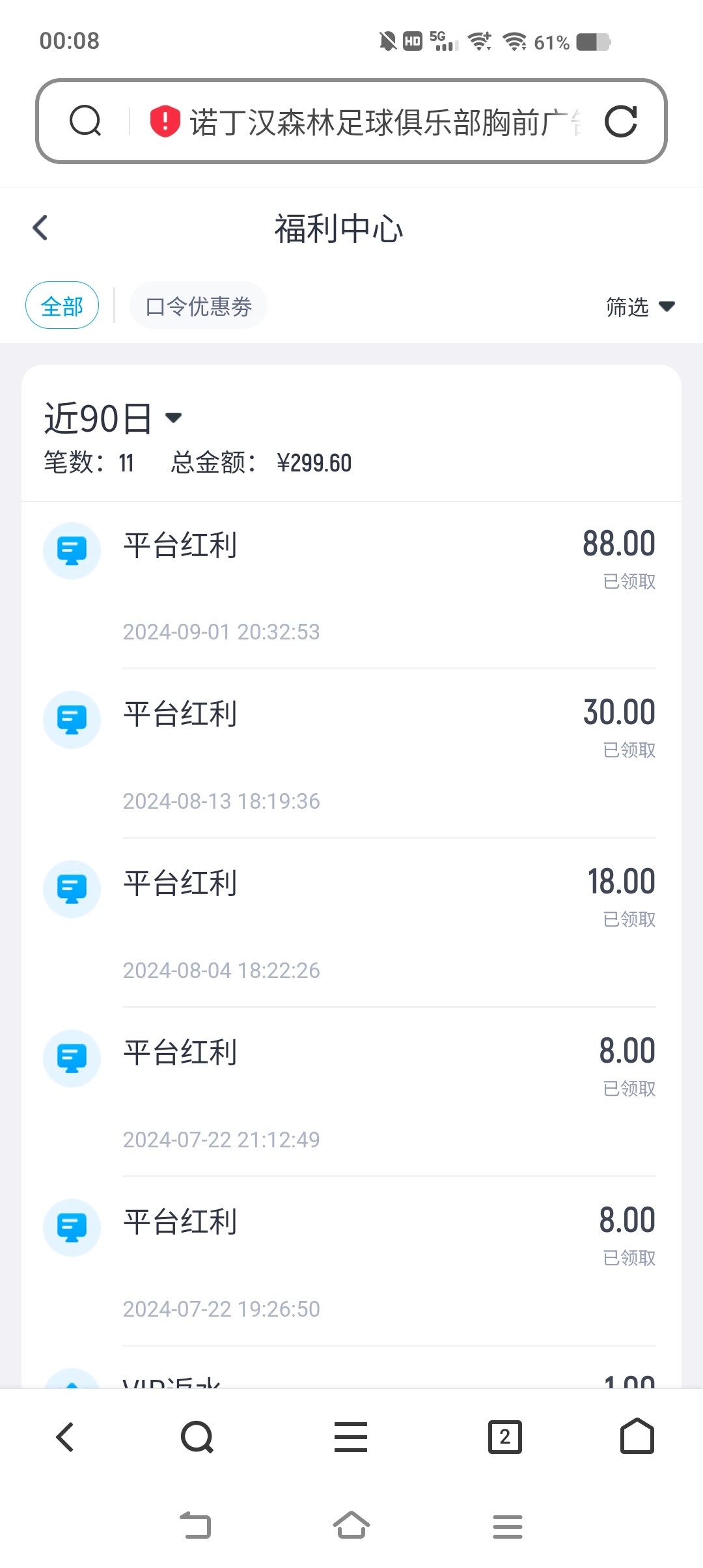Tap the 18.00 平台红利 entry icon

72,889
